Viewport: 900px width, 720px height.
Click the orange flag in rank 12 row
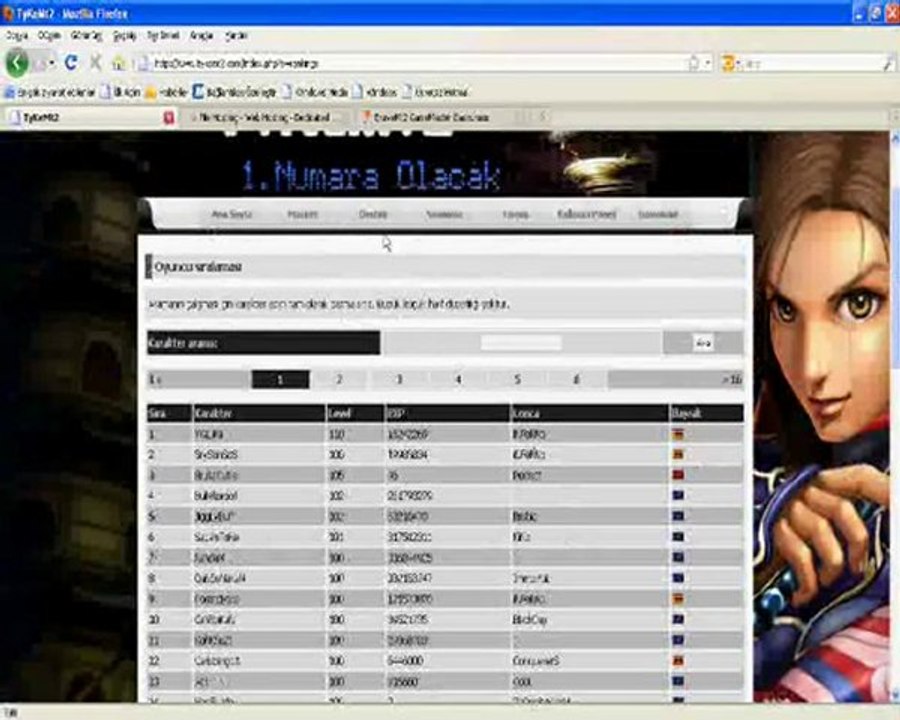(678, 660)
